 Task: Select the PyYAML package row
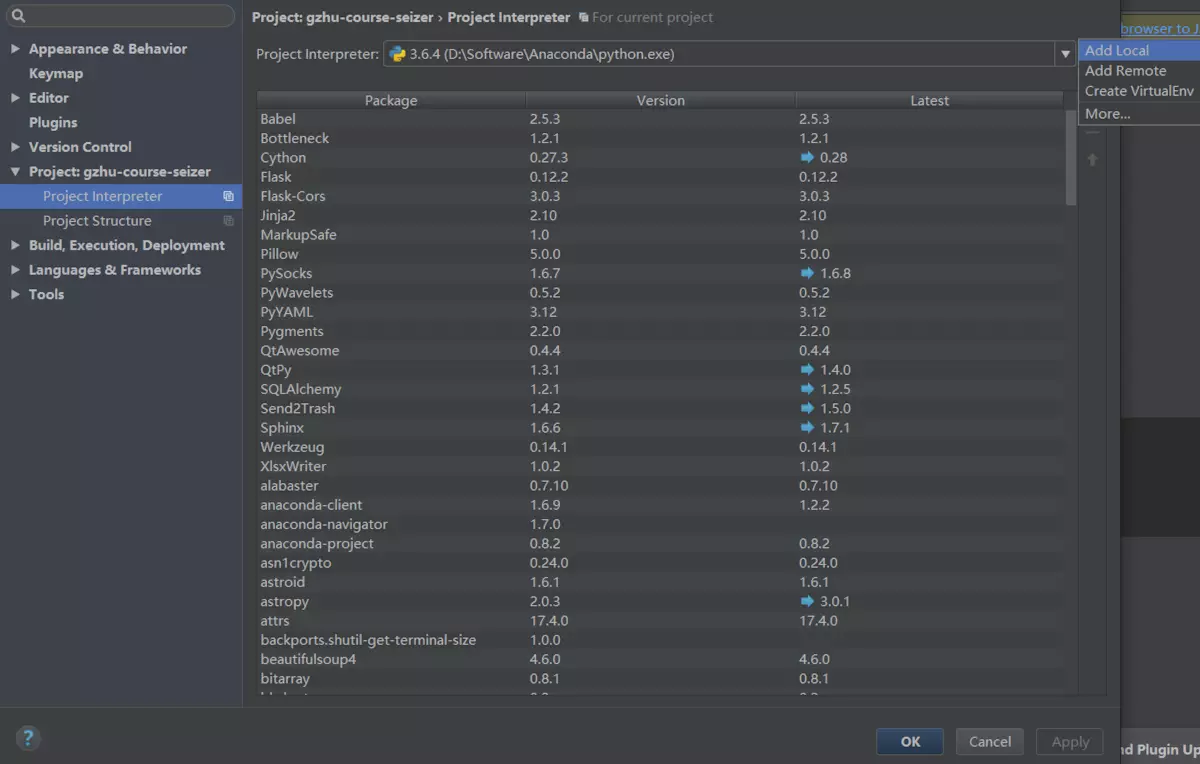661,312
